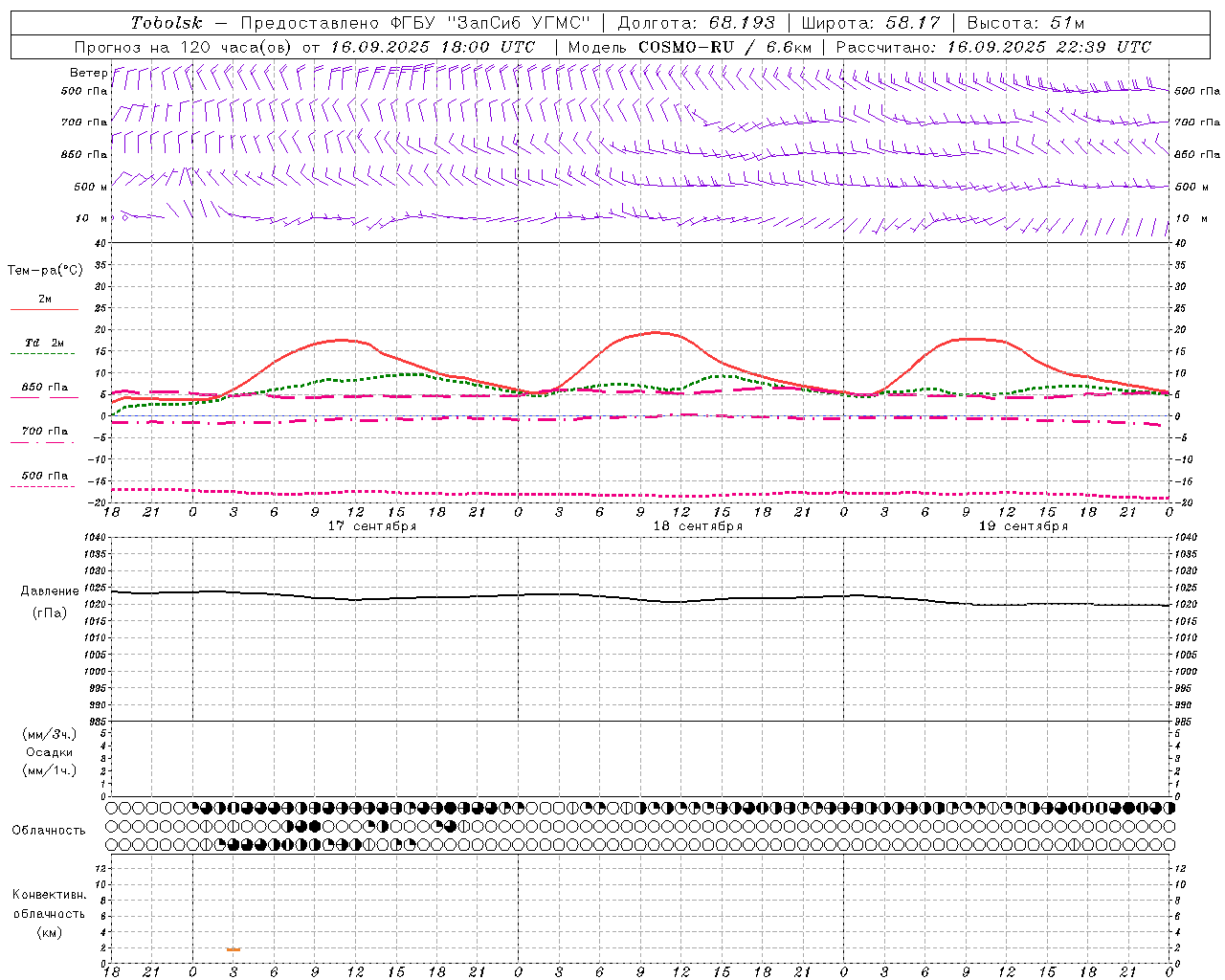Viewport: 1225px width, 980px height.
Task: Click the 10 м wind level label on left
Action: [x=92, y=218]
